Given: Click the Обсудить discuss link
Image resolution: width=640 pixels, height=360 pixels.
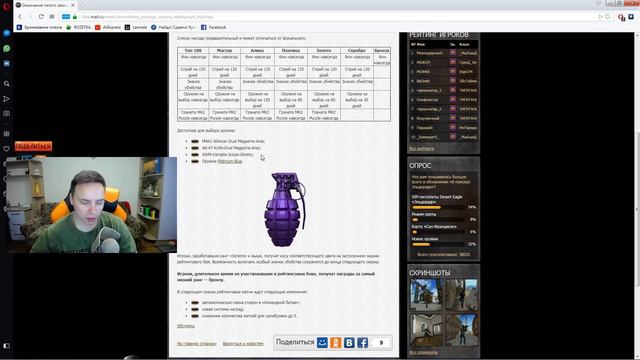Looking at the screenshot, I should click(x=185, y=326).
